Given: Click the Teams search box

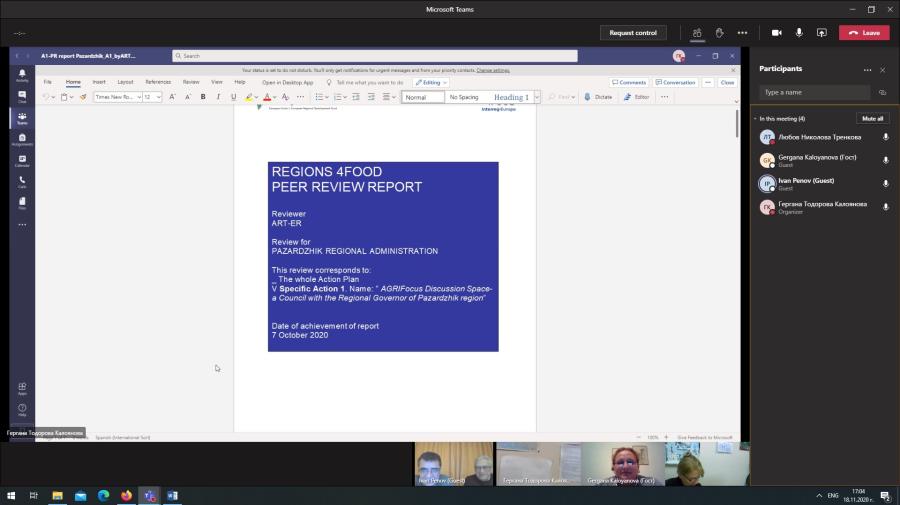Looking at the screenshot, I should tap(375, 56).
